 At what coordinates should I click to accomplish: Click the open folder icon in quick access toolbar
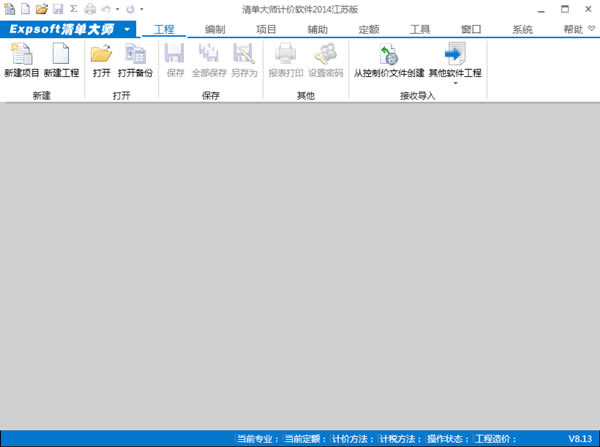41,8
